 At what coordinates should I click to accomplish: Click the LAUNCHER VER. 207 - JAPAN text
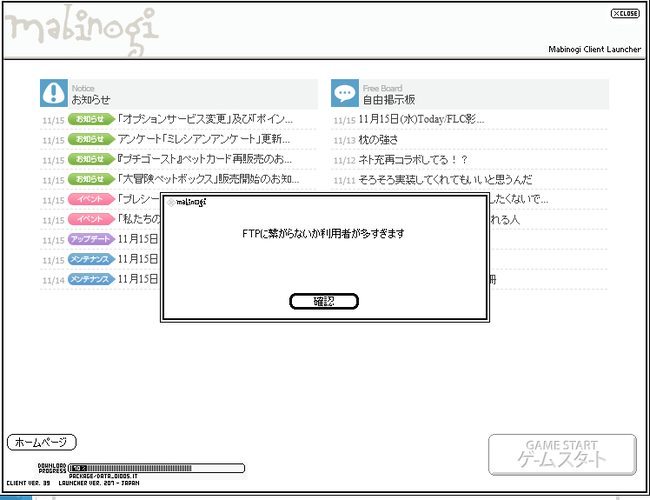[x=99, y=483]
